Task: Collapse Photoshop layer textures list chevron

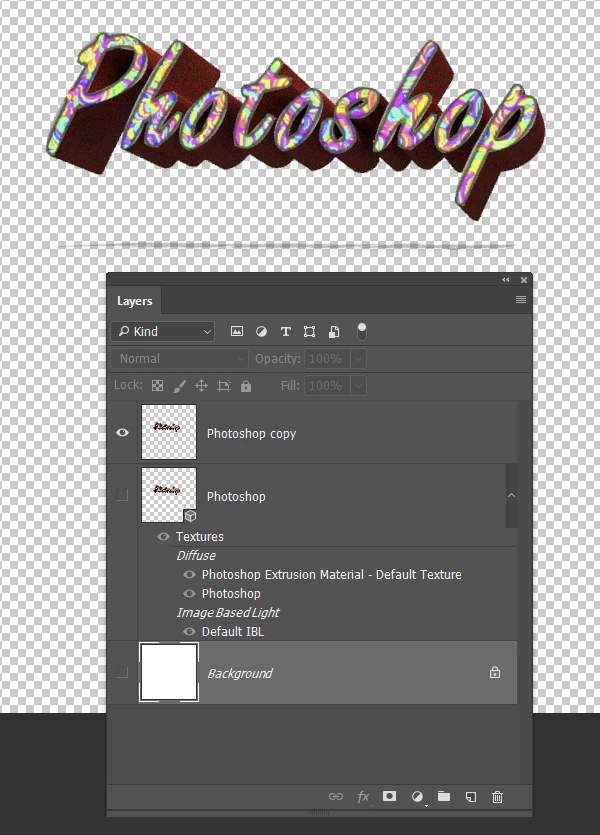Action: pos(512,495)
